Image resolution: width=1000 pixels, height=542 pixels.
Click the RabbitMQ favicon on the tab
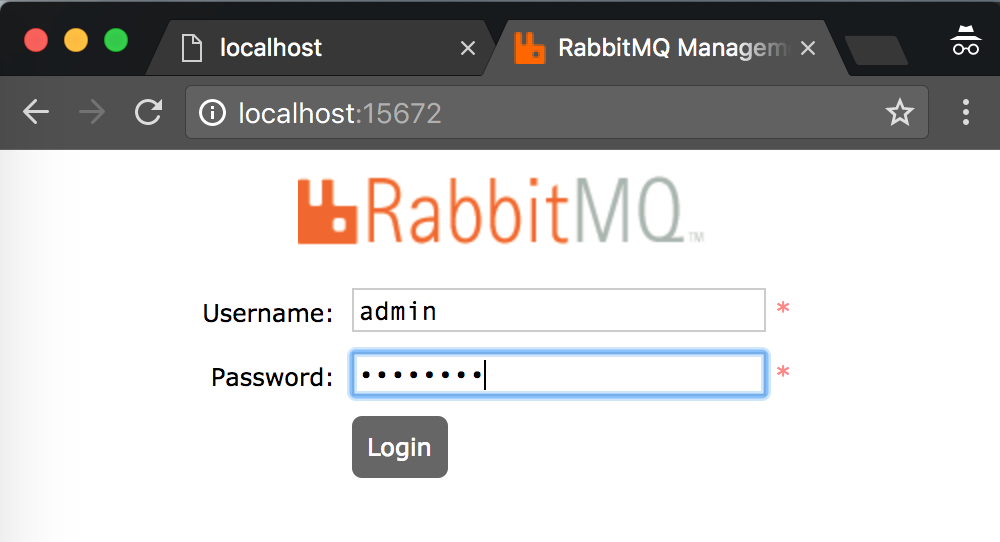(529, 48)
